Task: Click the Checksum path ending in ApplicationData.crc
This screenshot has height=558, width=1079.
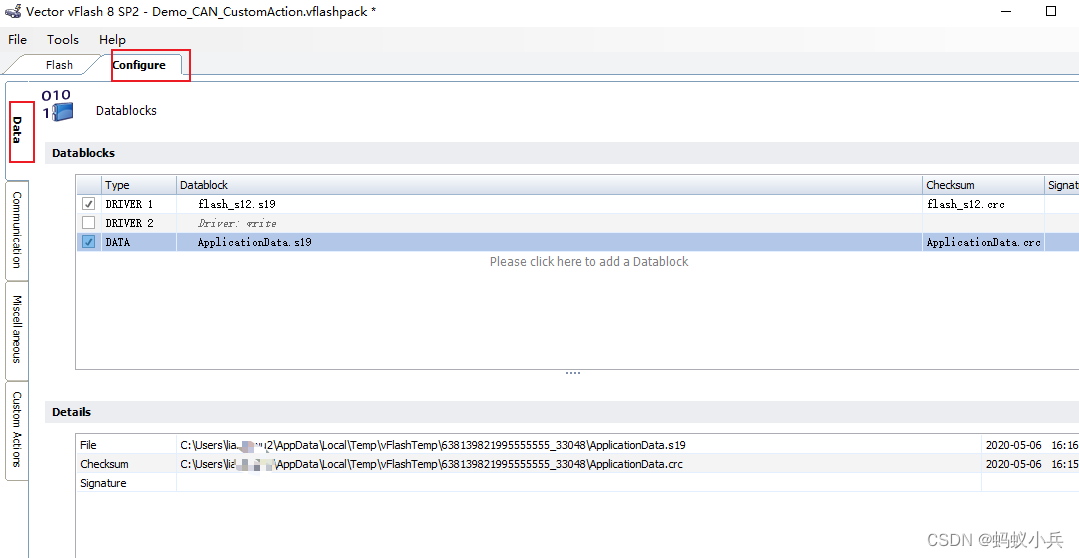Action: pos(431,464)
